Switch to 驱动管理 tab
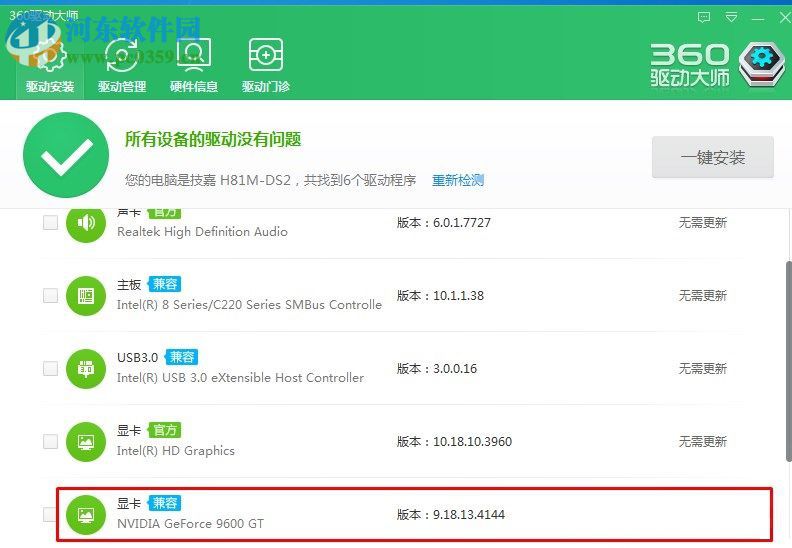Image resolution: width=792 pixels, height=548 pixels. coord(122,66)
